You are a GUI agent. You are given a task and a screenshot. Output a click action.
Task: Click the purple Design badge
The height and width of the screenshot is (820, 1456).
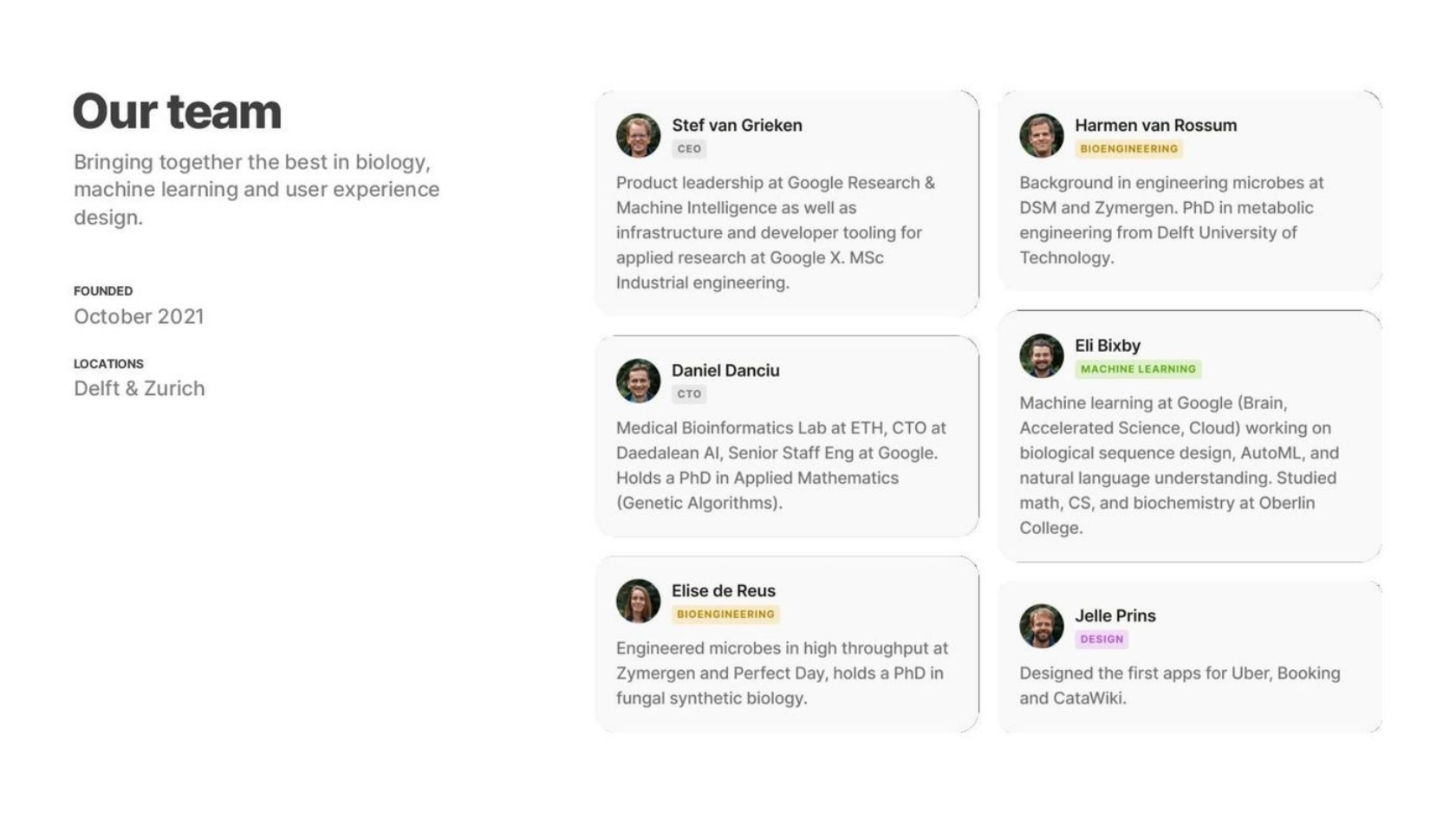(1102, 640)
